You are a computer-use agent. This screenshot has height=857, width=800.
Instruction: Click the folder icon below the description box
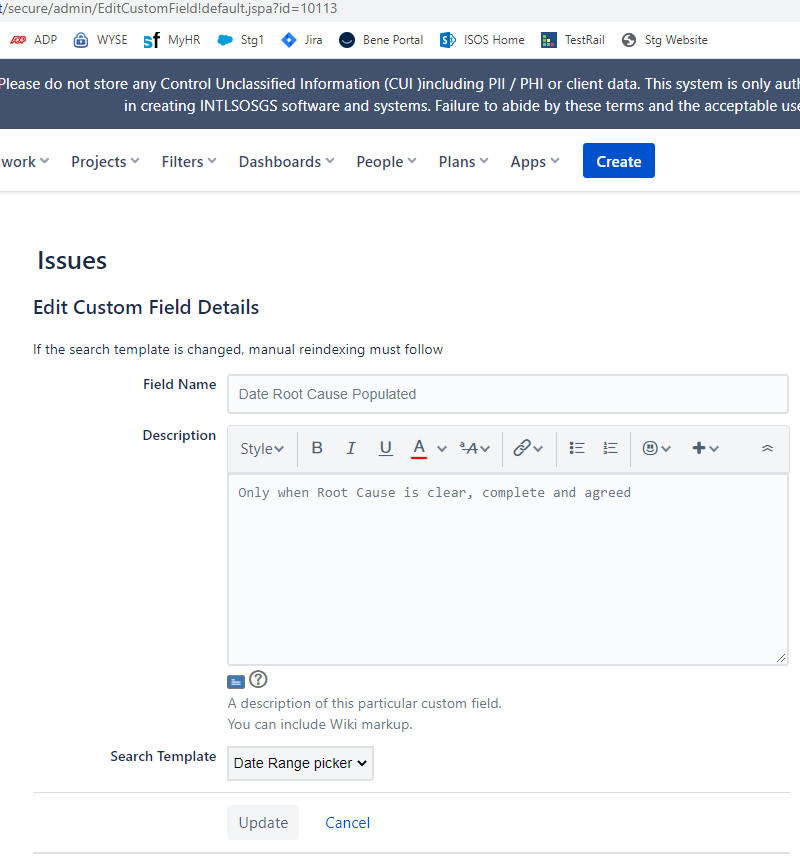[235, 680]
